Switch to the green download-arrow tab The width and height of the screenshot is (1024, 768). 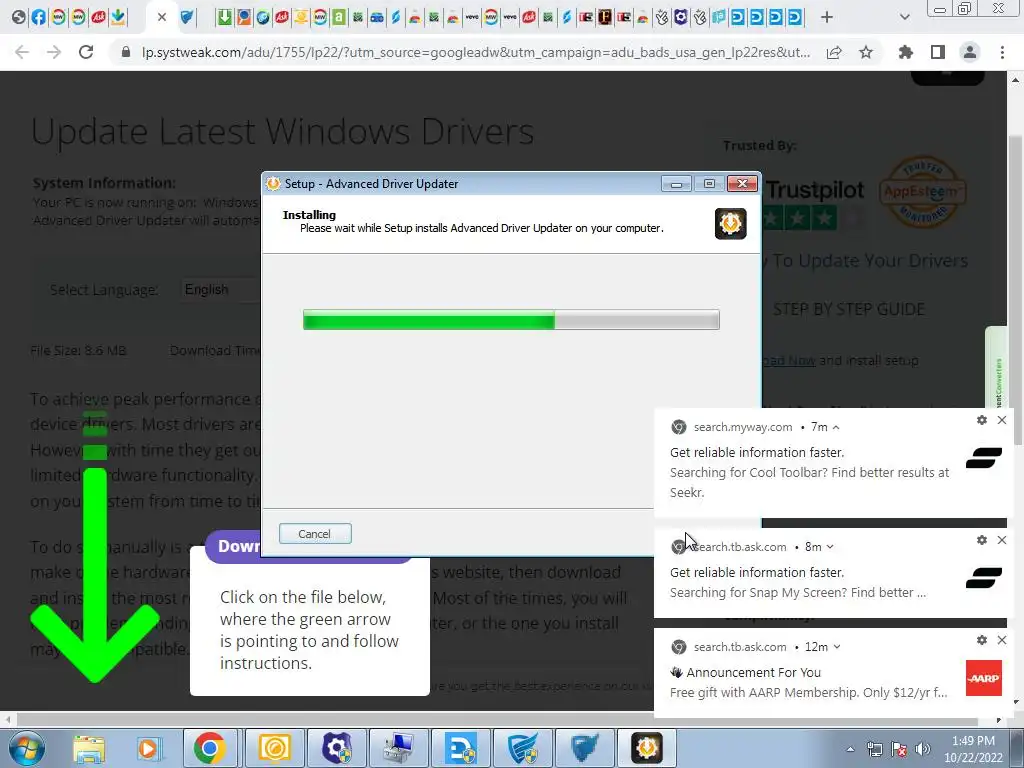(x=224, y=17)
